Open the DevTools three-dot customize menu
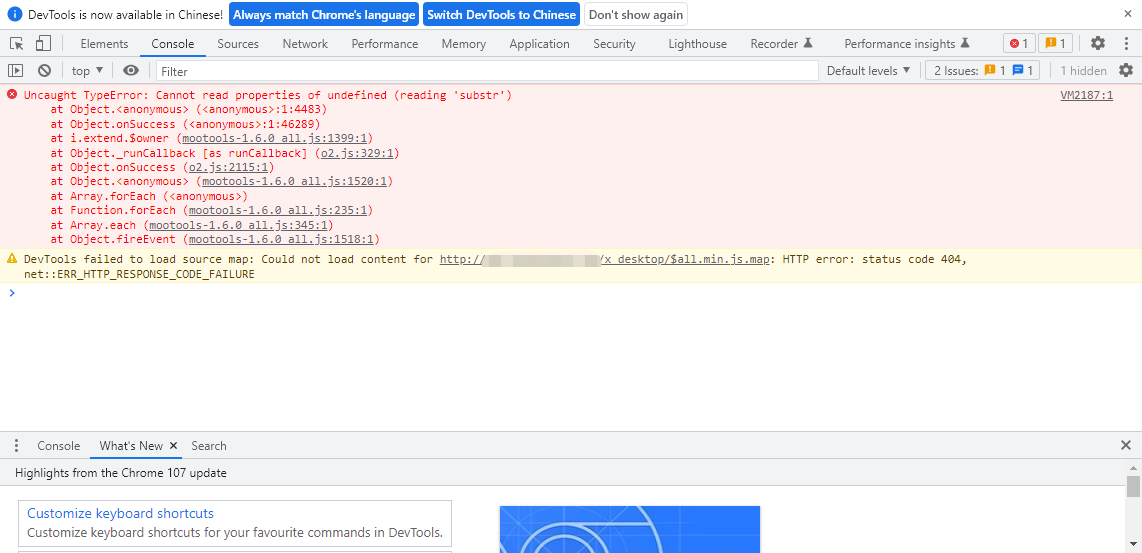 coord(1126,44)
